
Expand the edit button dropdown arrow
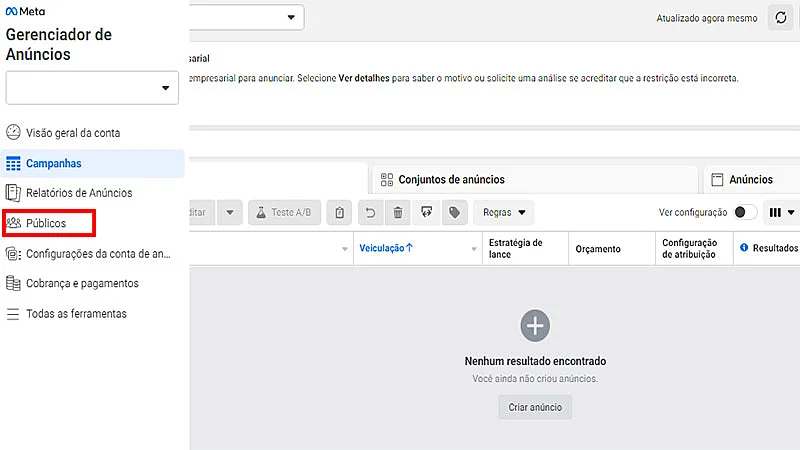(x=230, y=212)
